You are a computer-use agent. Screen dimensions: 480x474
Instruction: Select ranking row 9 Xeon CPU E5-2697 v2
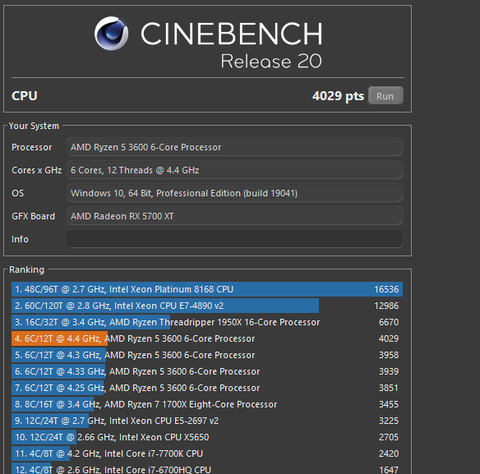[207, 421]
